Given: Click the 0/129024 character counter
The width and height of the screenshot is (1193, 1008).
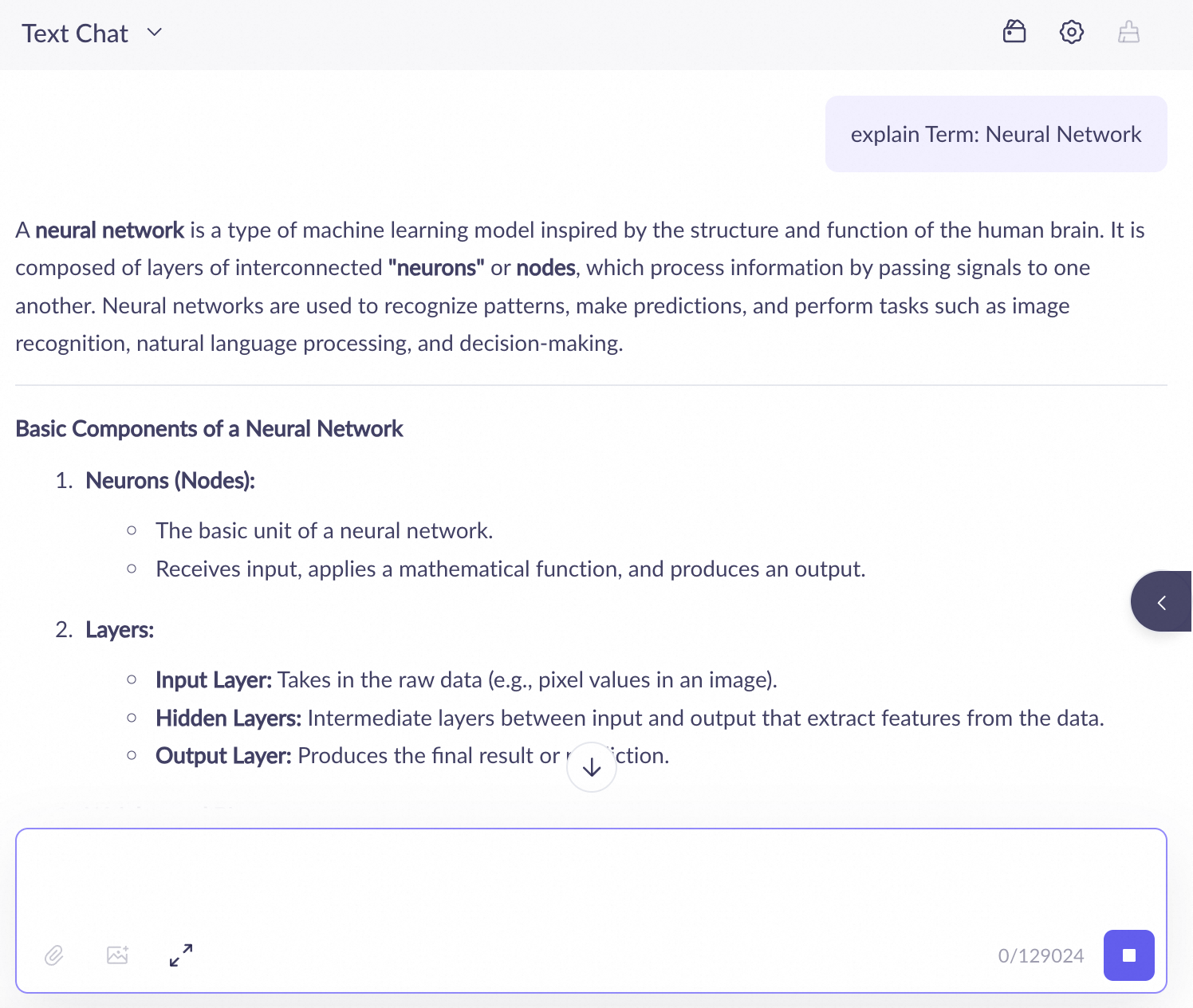Looking at the screenshot, I should point(1041,955).
